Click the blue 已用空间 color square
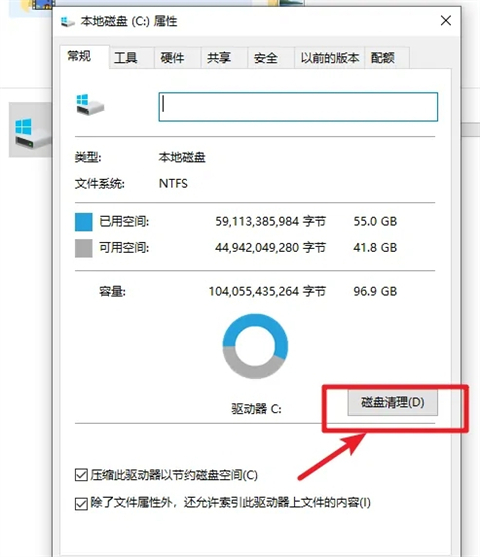This screenshot has height=557, width=480. (x=83, y=222)
